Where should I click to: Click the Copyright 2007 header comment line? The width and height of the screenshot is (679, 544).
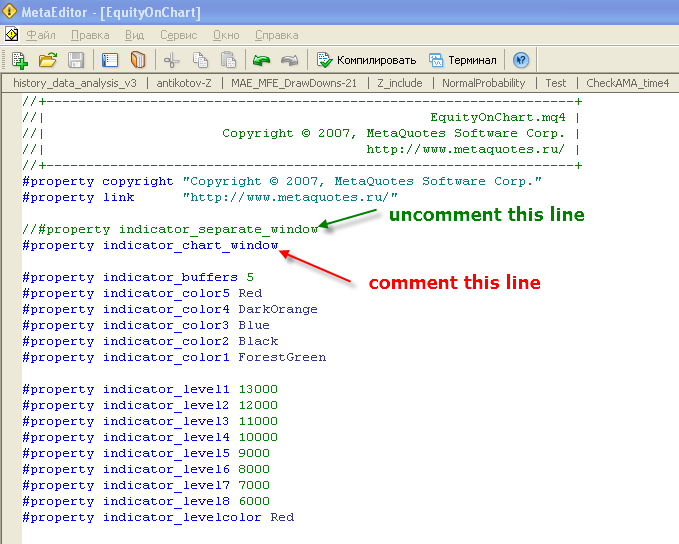(x=394, y=133)
